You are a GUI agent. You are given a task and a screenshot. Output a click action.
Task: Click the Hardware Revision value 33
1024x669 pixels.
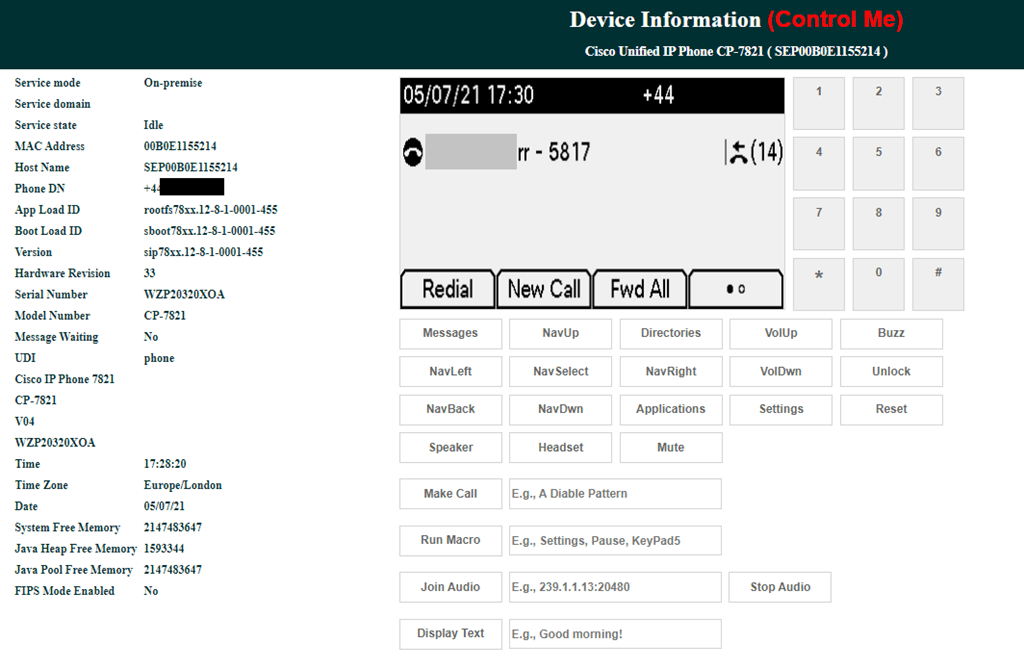[150, 273]
